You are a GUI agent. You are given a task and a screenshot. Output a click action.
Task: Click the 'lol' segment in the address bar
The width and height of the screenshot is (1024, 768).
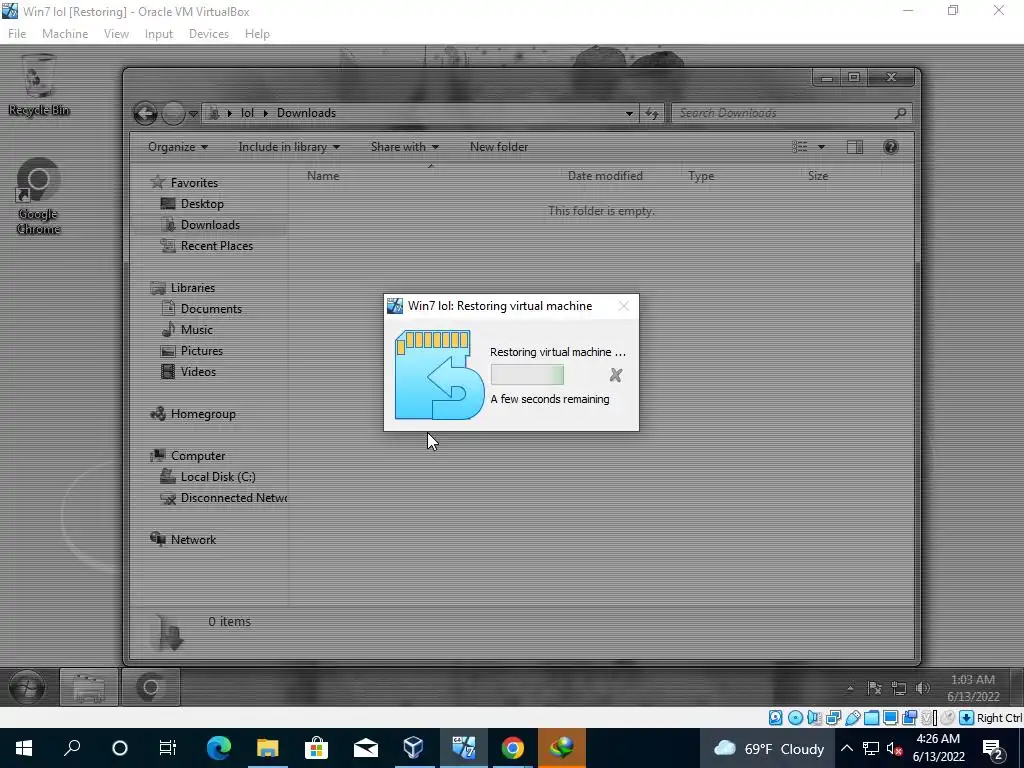coord(247,113)
